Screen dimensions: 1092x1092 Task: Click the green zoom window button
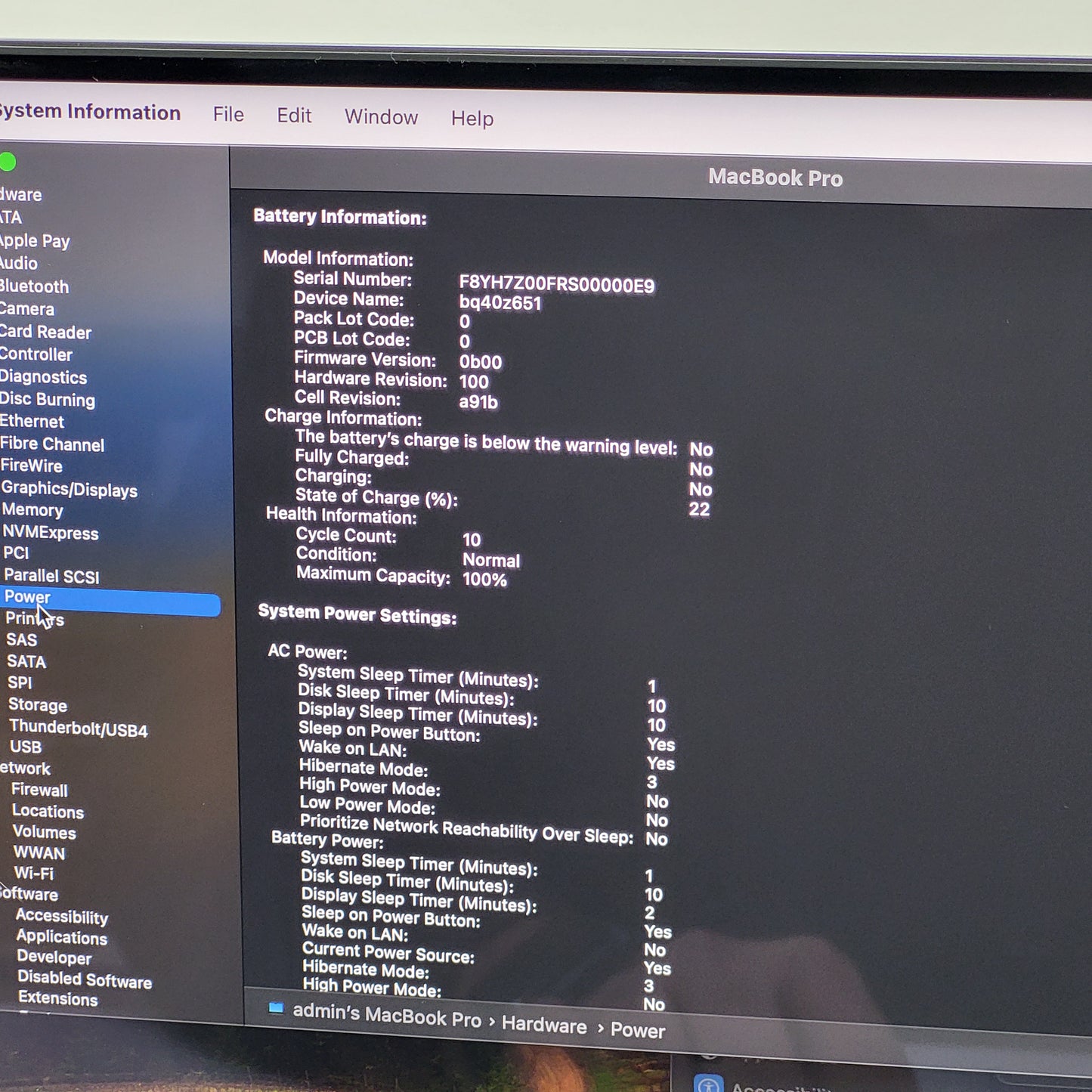tap(8, 162)
